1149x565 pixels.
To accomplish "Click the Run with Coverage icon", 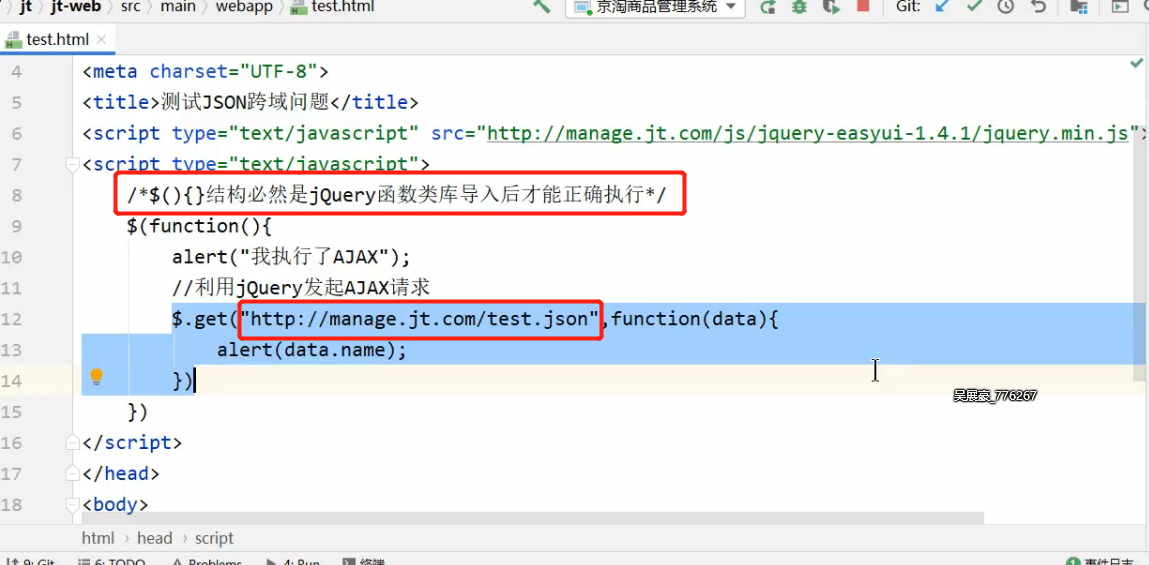I will [x=830, y=7].
